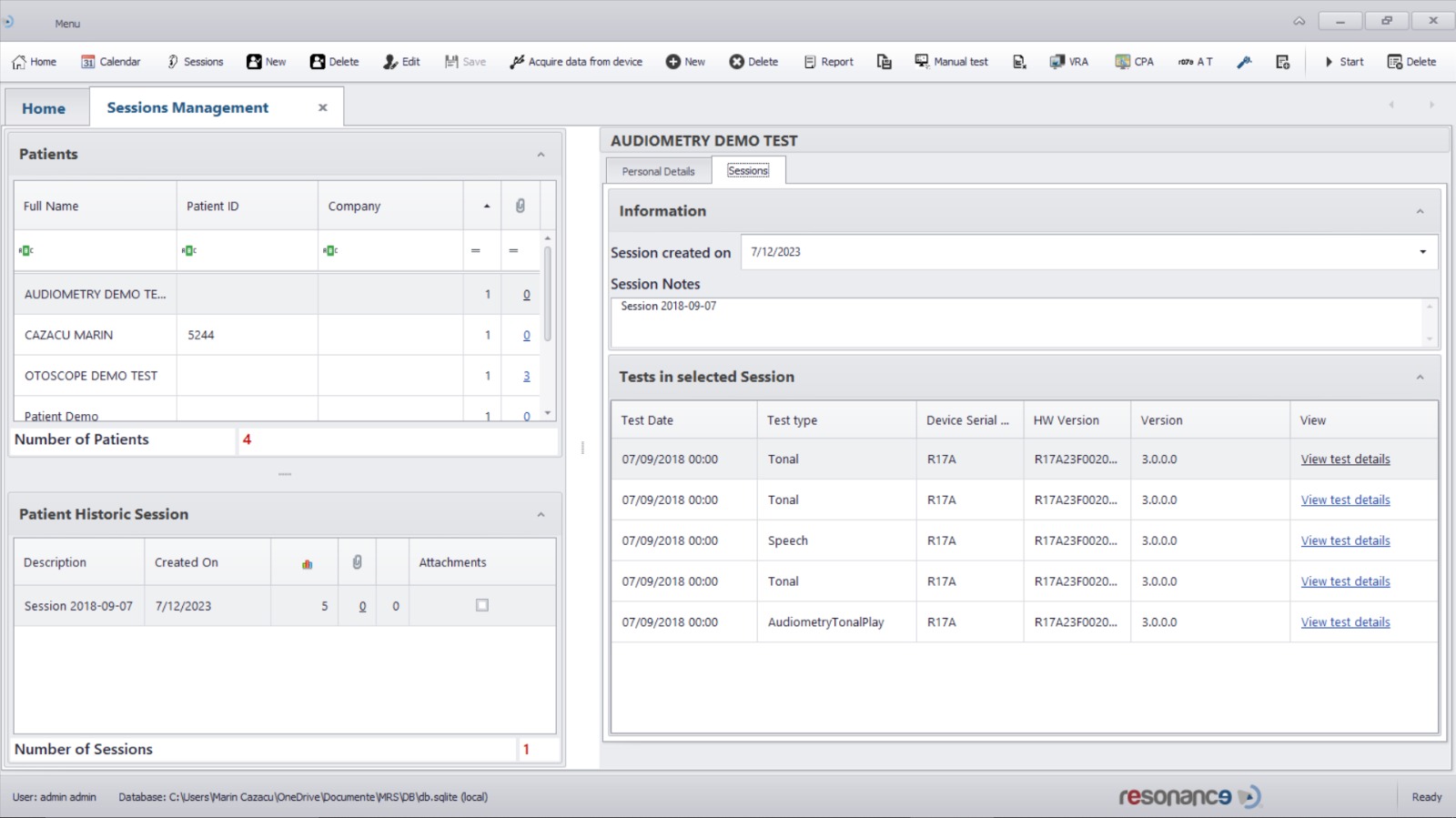Screen dimensions: 1456x818
Task: Click the document icon after Manual test
Action: [1019, 62]
